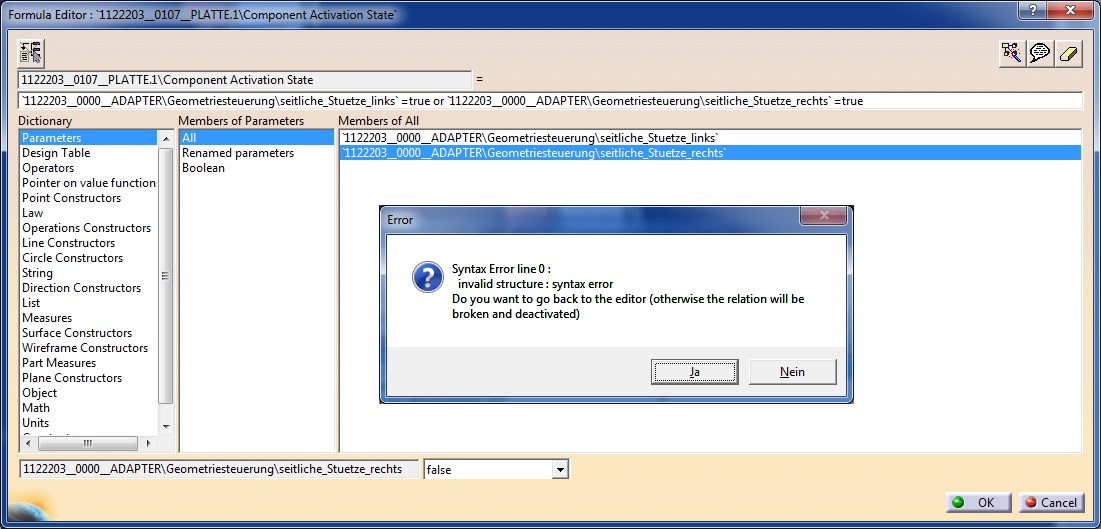Select Design Table in Dictionary
This screenshot has width=1101, height=529.
56,152
